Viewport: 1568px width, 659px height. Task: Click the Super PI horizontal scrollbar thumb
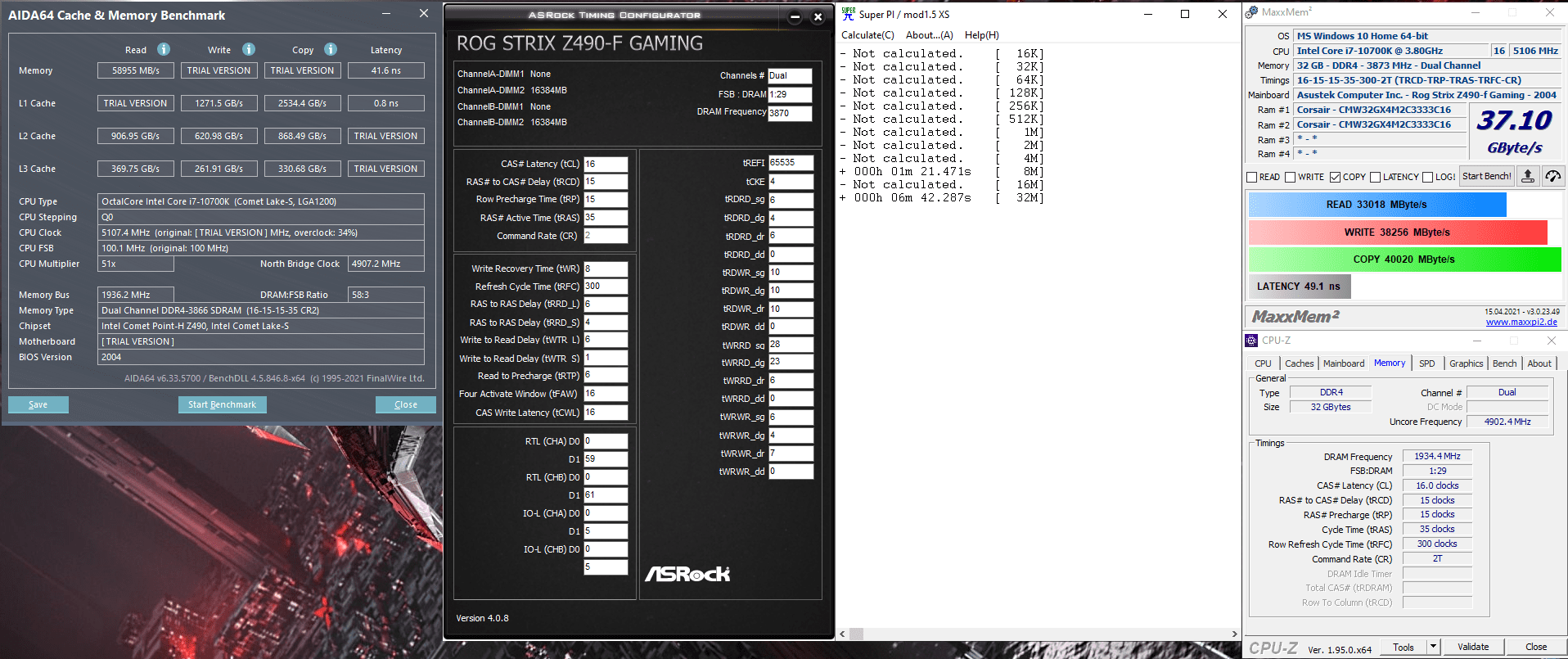click(856, 634)
